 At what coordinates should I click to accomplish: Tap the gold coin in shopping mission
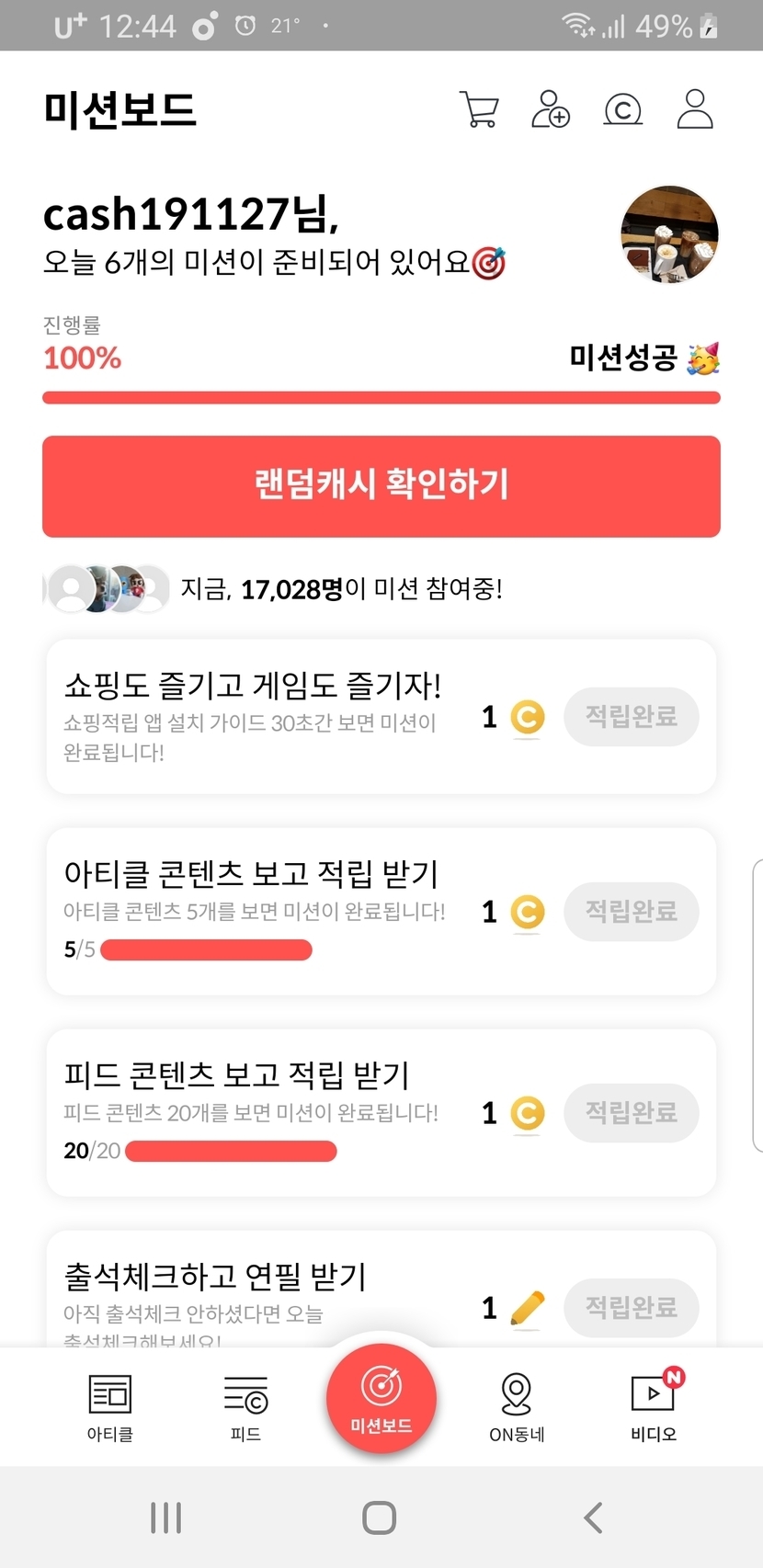527,717
